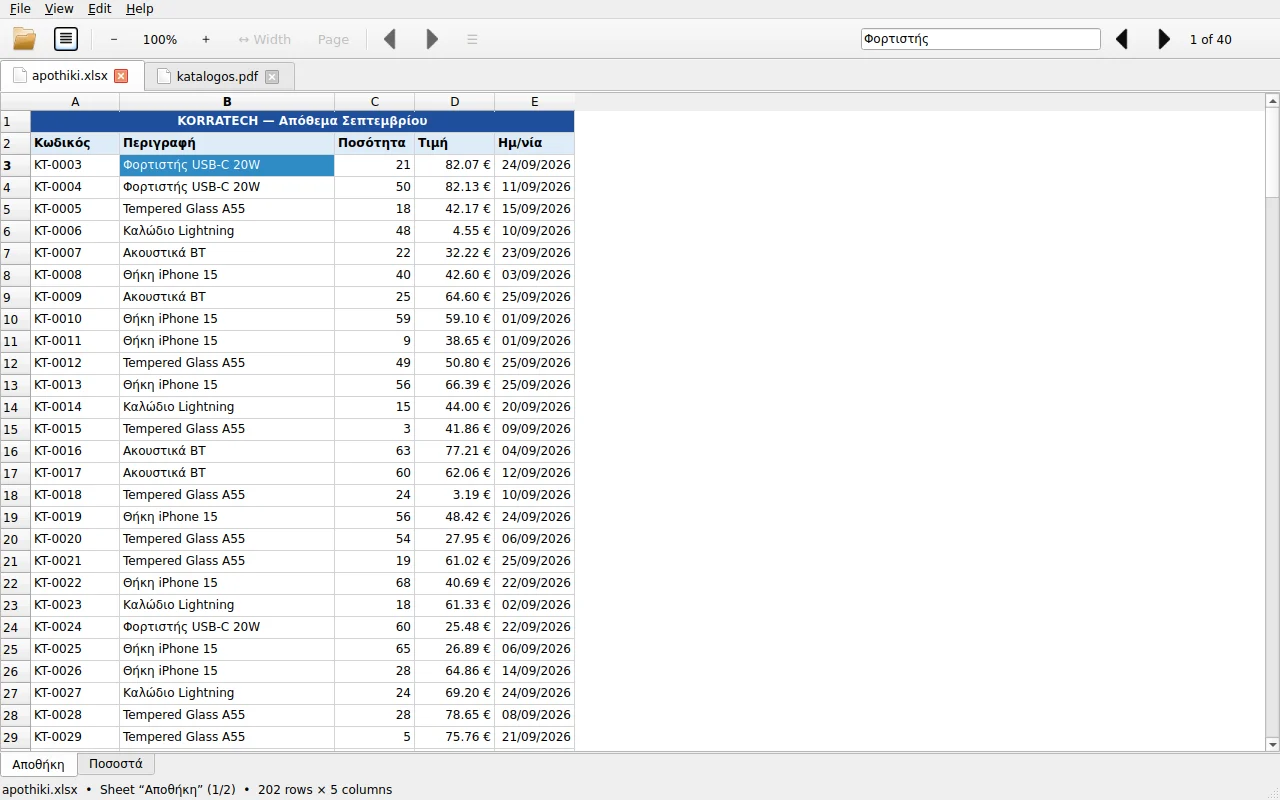The image size is (1280, 800).
Task: Select column D header
Action: point(454,101)
